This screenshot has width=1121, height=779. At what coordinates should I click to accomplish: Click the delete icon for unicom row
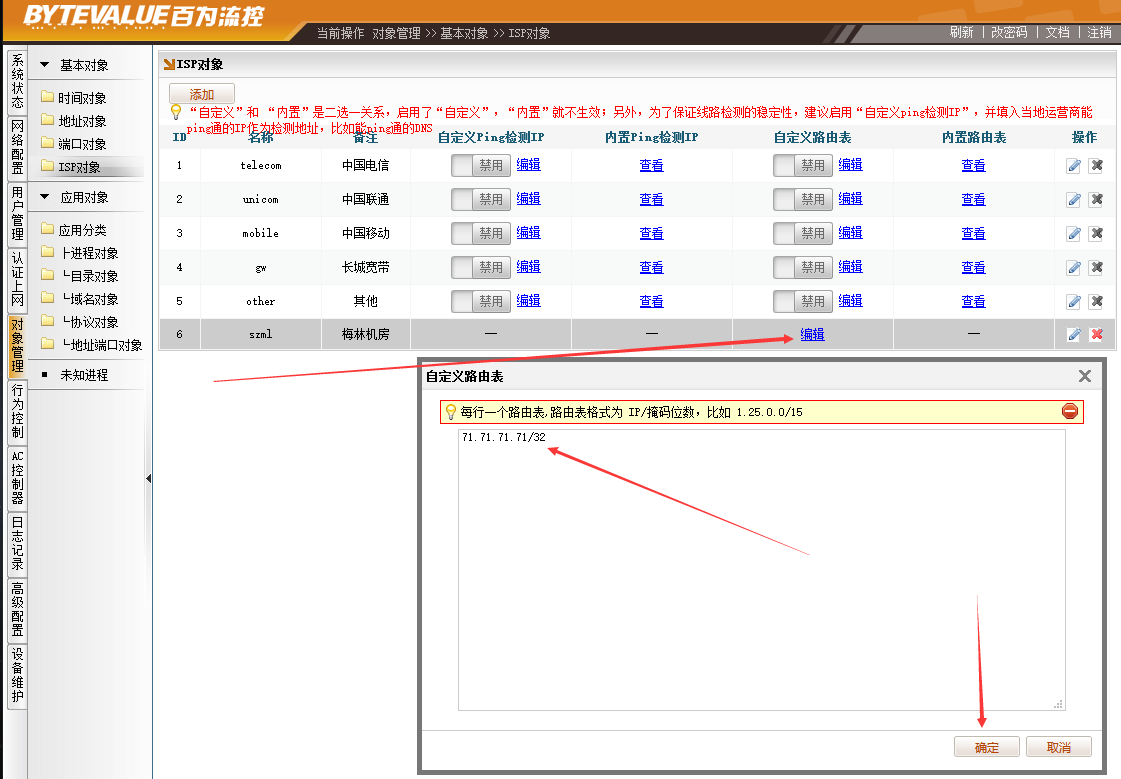click(1096, 200)
